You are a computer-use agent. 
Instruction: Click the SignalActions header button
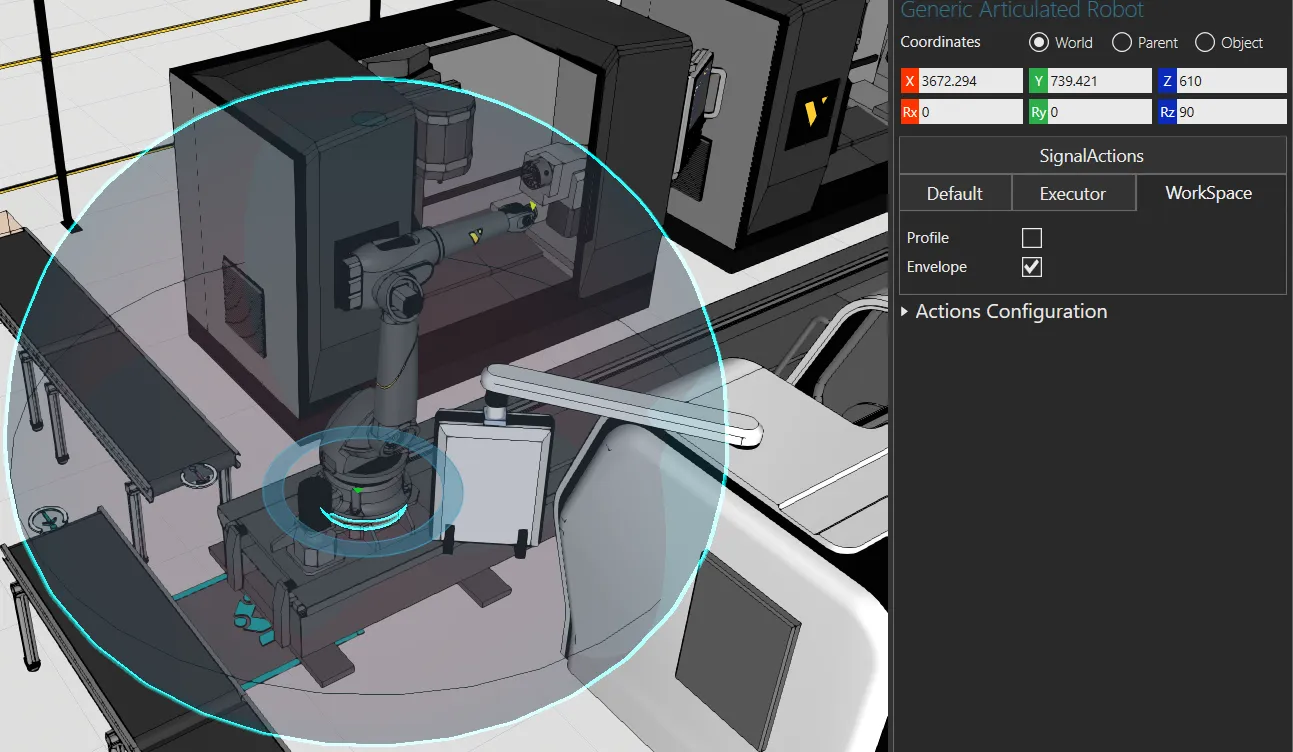(x=1091, y=156)
